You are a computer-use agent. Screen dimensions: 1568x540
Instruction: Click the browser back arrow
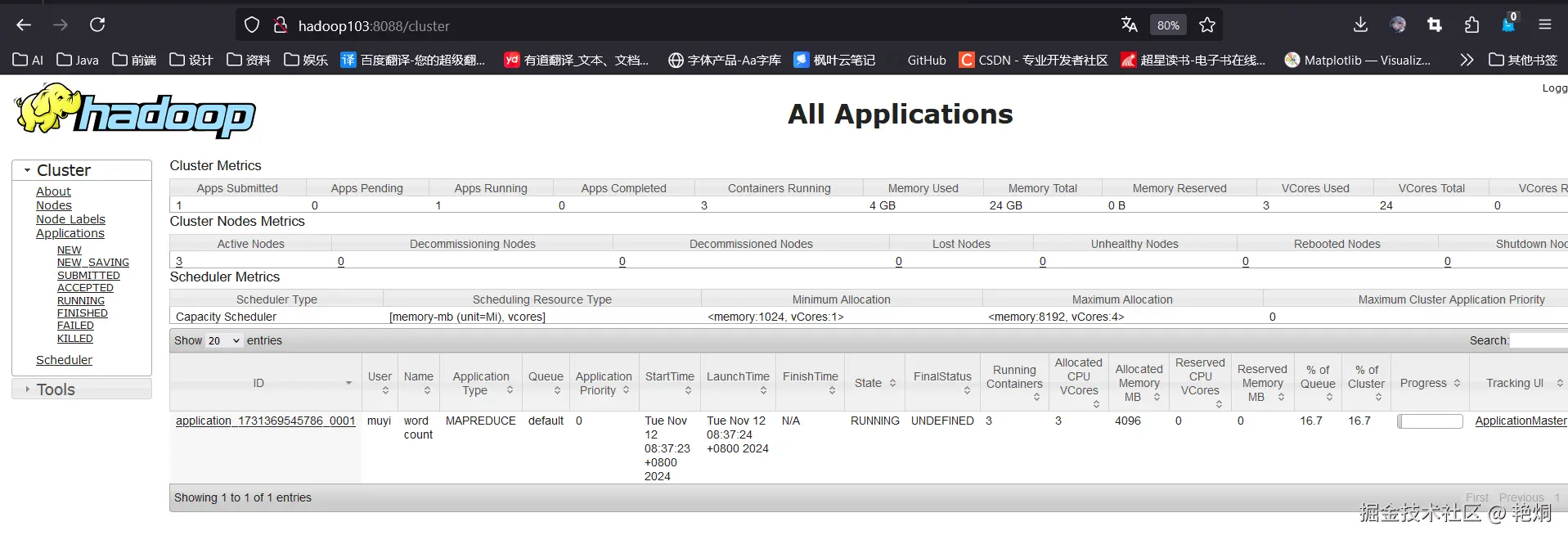(24, 25)
